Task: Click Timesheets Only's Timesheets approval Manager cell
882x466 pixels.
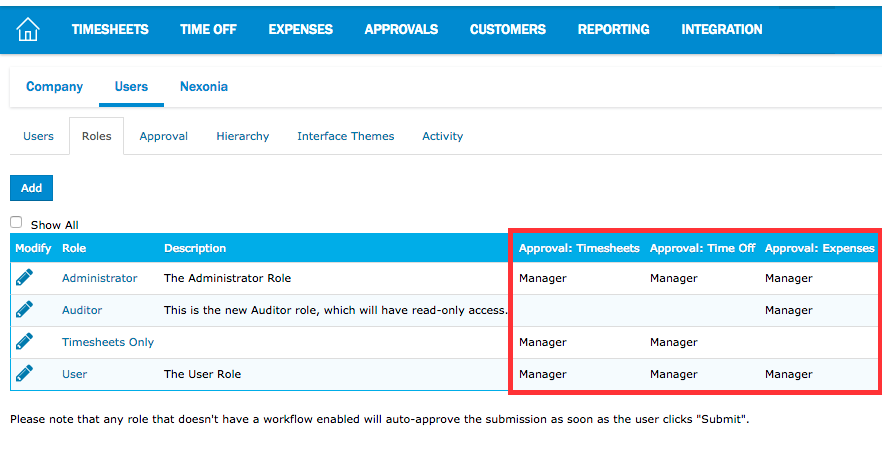Action: [543, 342]
